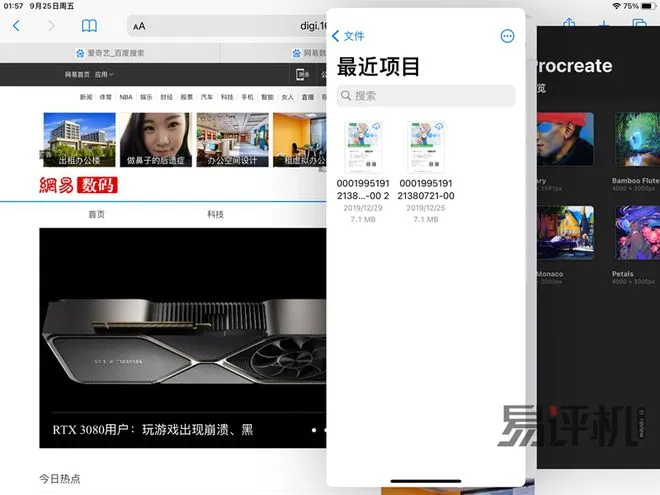Image resolution: width=660 pixels, height=495 pixels.
Task: Open the 科技 channel in top nav
Action: pos(227,97)
